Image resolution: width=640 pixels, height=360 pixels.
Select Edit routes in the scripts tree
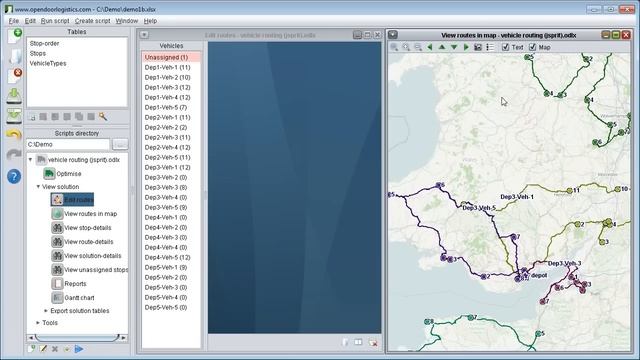(72, 200)
